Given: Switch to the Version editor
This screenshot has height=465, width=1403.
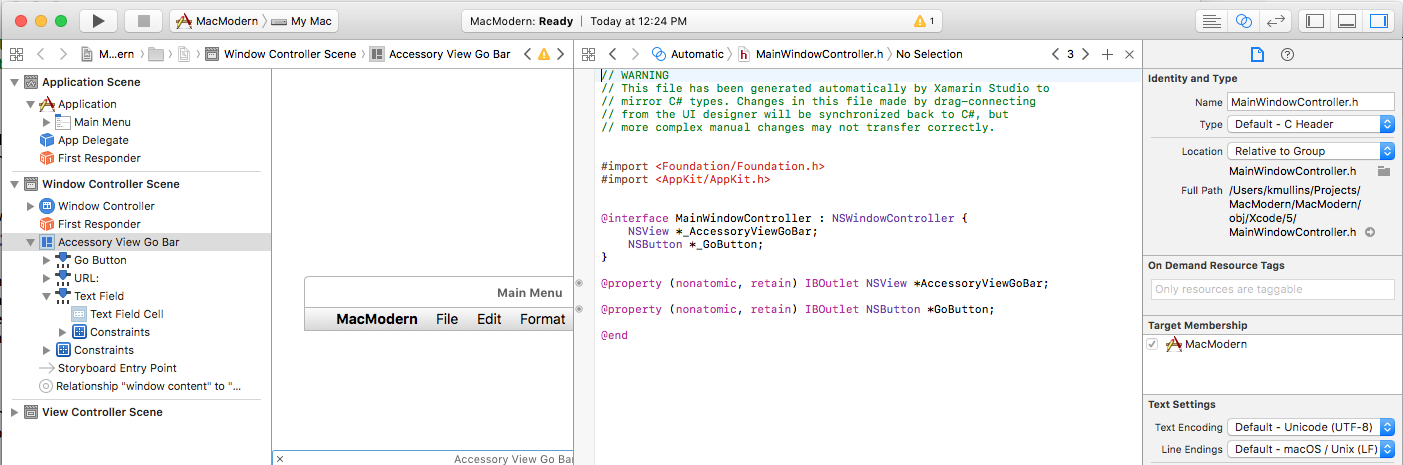Looking at the screenshot, I should (x=1275, y=21).
